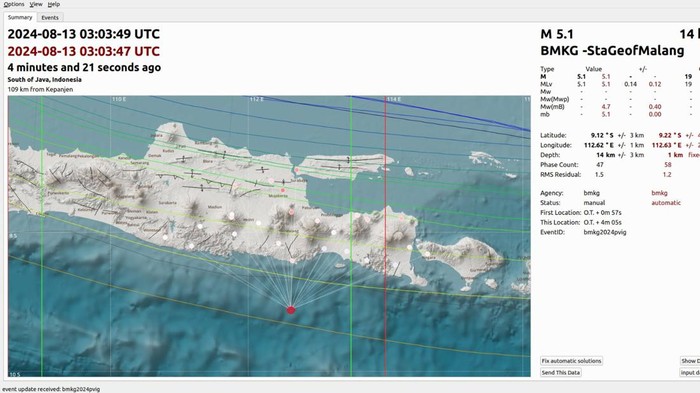Switch to the Summary tab
The height and width of the screenshot is (393, 700).
pyautogui.click(x=20, y=17)
